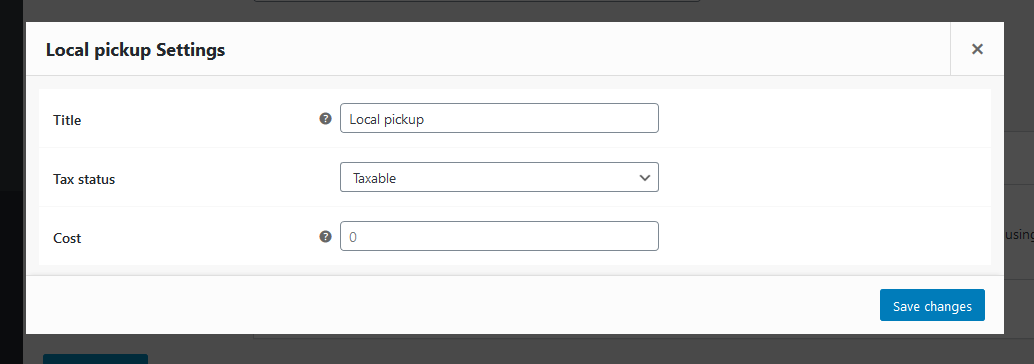
Task: Click the cut-off "using" text at right edge
Action: (x=1019, y=235)
